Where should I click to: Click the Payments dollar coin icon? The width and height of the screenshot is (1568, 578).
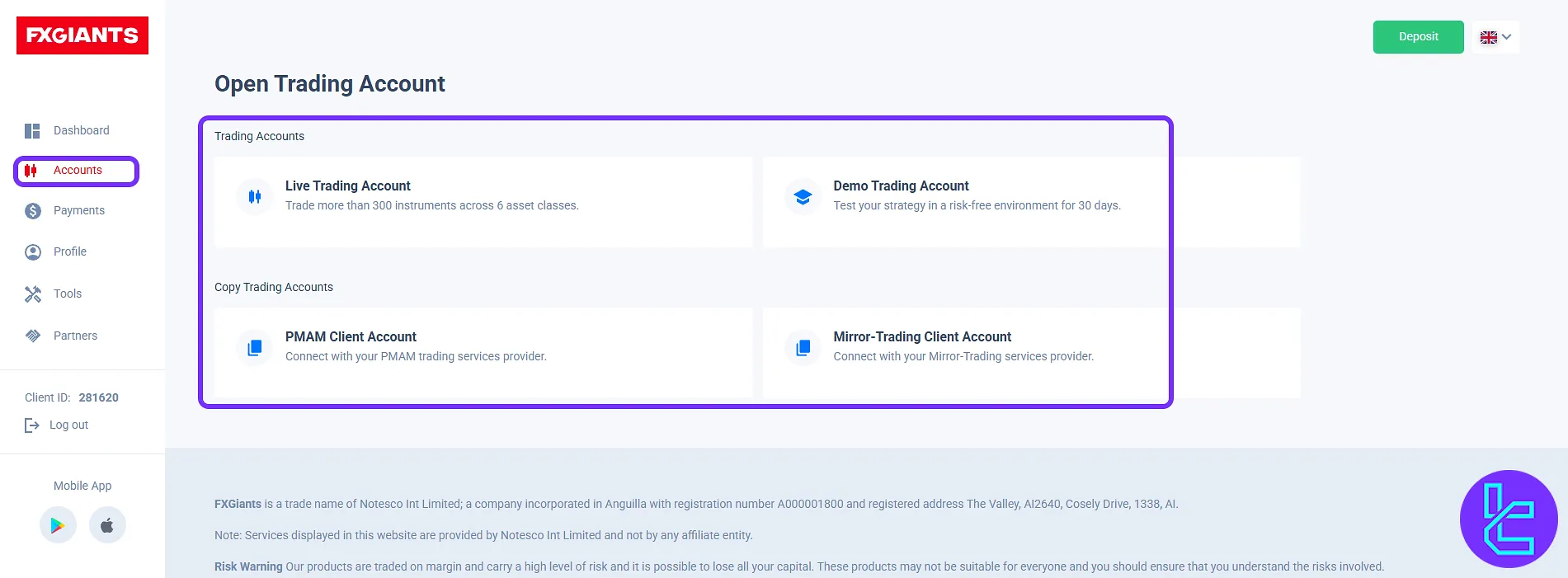pos(33,211)
